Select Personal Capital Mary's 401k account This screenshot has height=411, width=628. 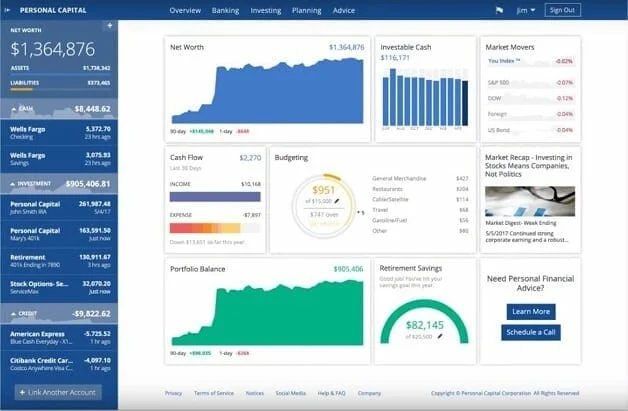[59, 234]
